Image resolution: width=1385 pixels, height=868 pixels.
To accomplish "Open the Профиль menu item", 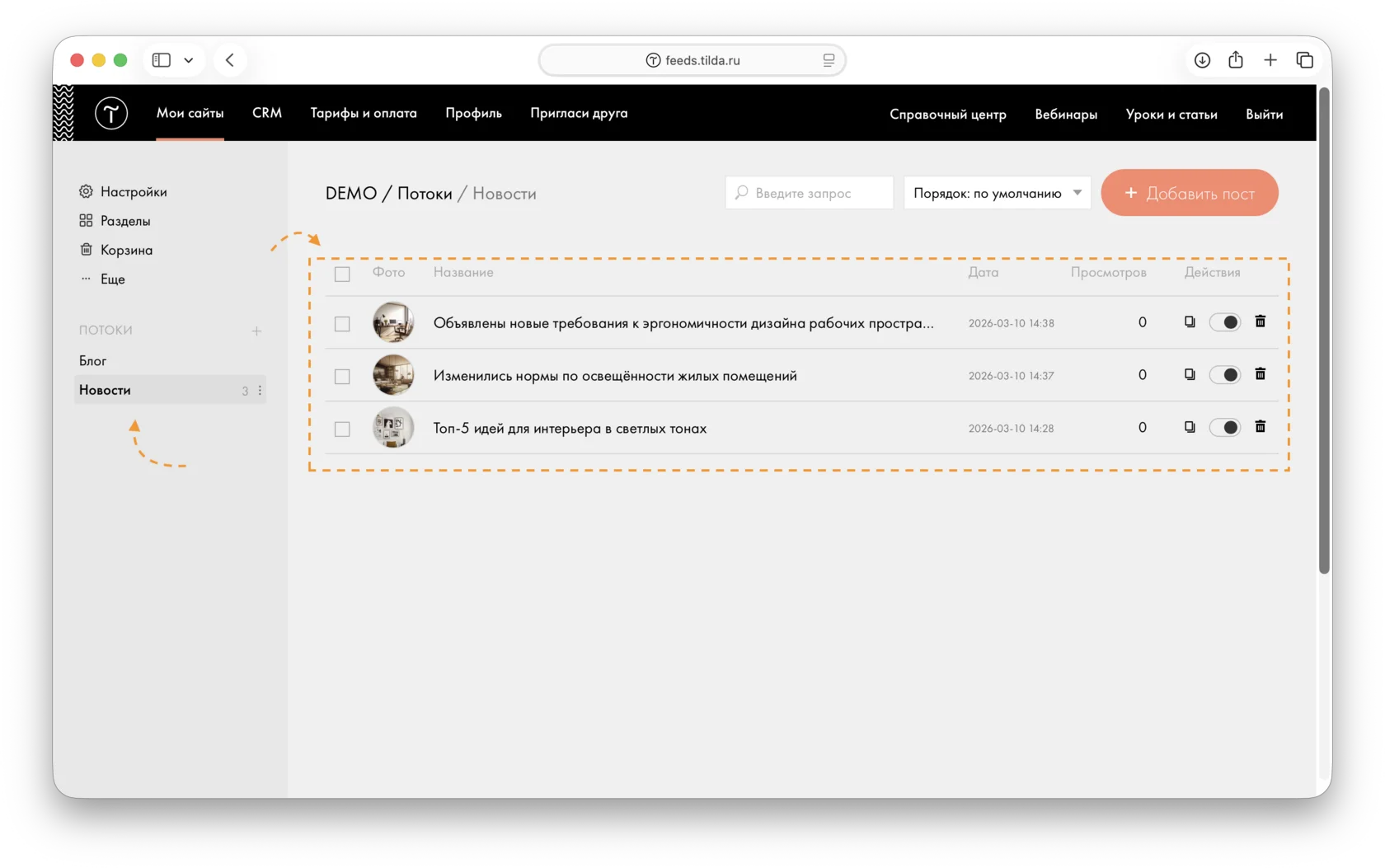I will point(473,113).
